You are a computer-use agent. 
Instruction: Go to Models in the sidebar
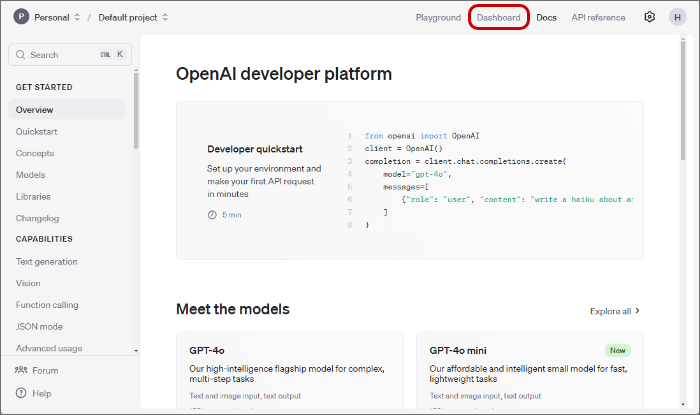coord(30,175)
